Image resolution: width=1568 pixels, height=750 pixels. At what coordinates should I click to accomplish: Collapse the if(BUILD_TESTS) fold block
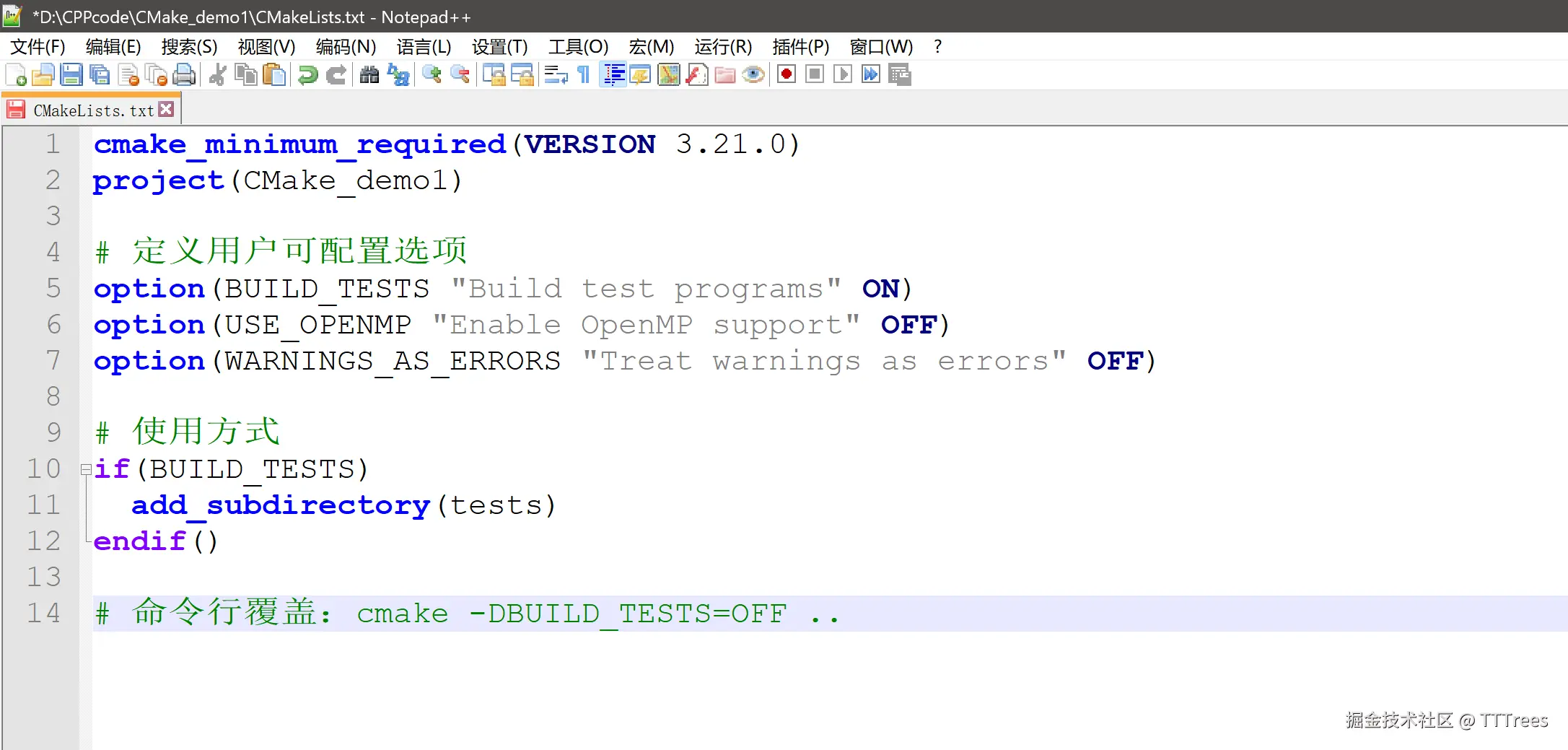click(x=86, y=469)
